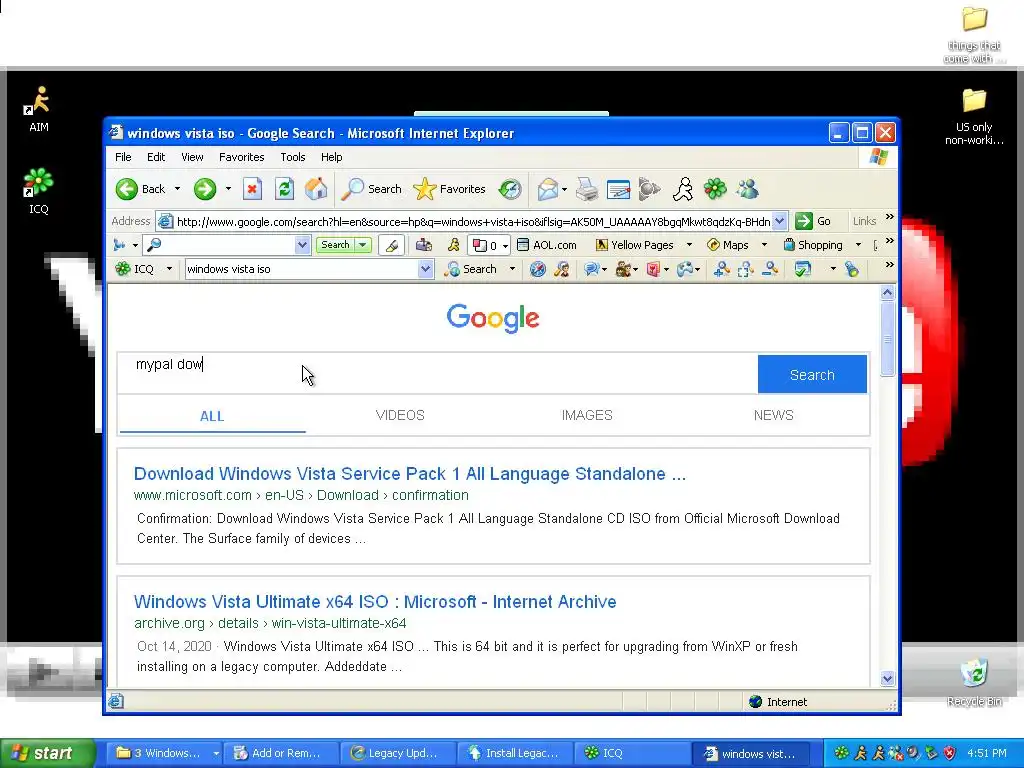This screenshot has width=1024, height=768.
Task: Open the Windows Vista Ultimate x64 ISO archive result
Action: tap(375, 602)
